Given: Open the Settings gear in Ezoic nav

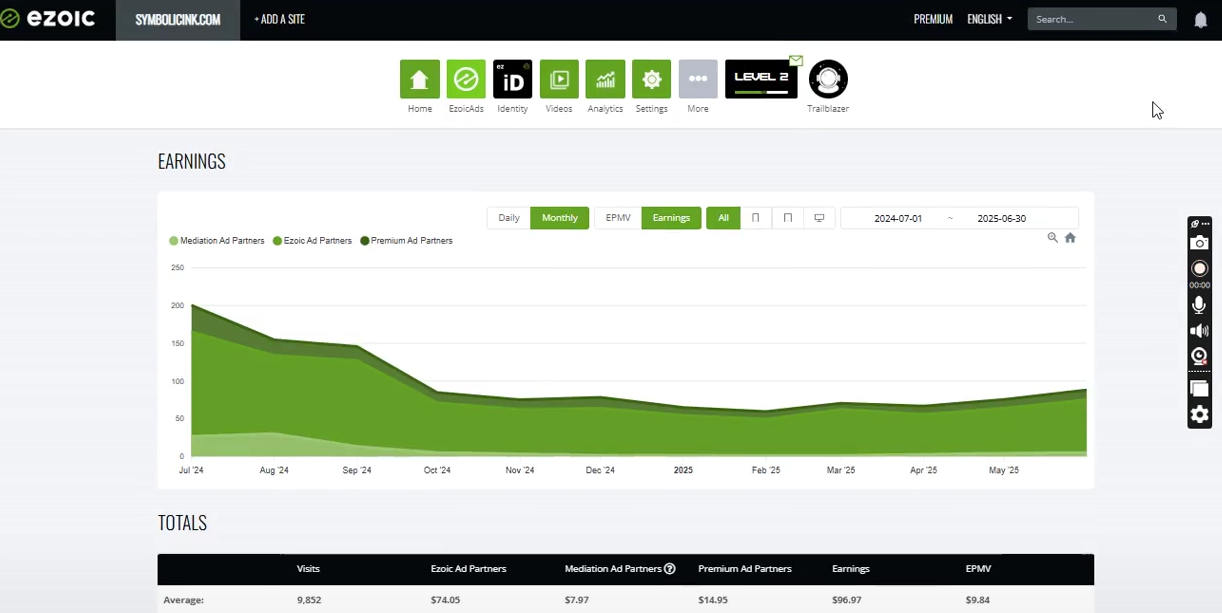Looking at the screenshot, I should point(652,79).
